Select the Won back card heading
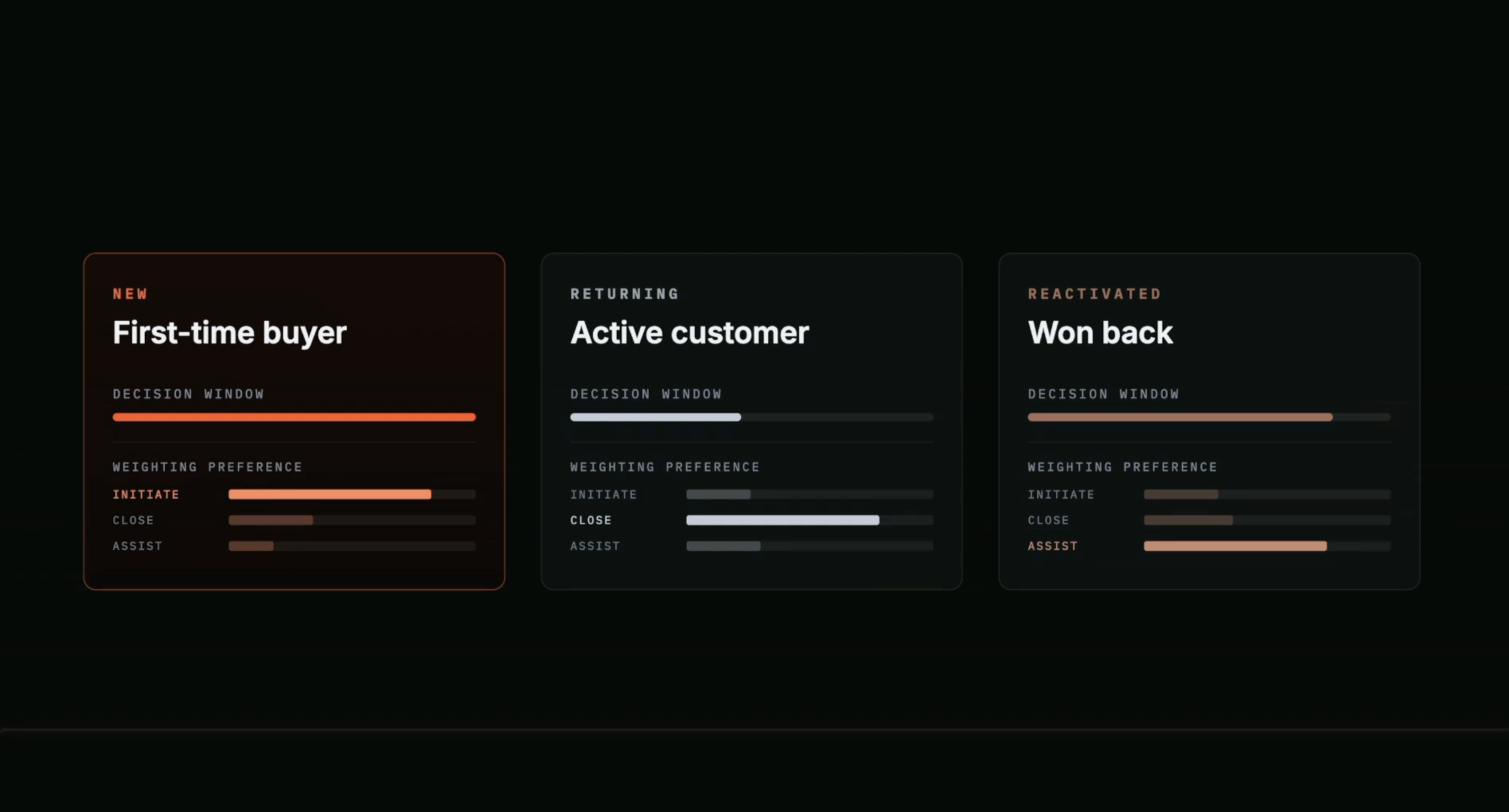This screenshot has height=812, width=1509. pos(1100,333)
